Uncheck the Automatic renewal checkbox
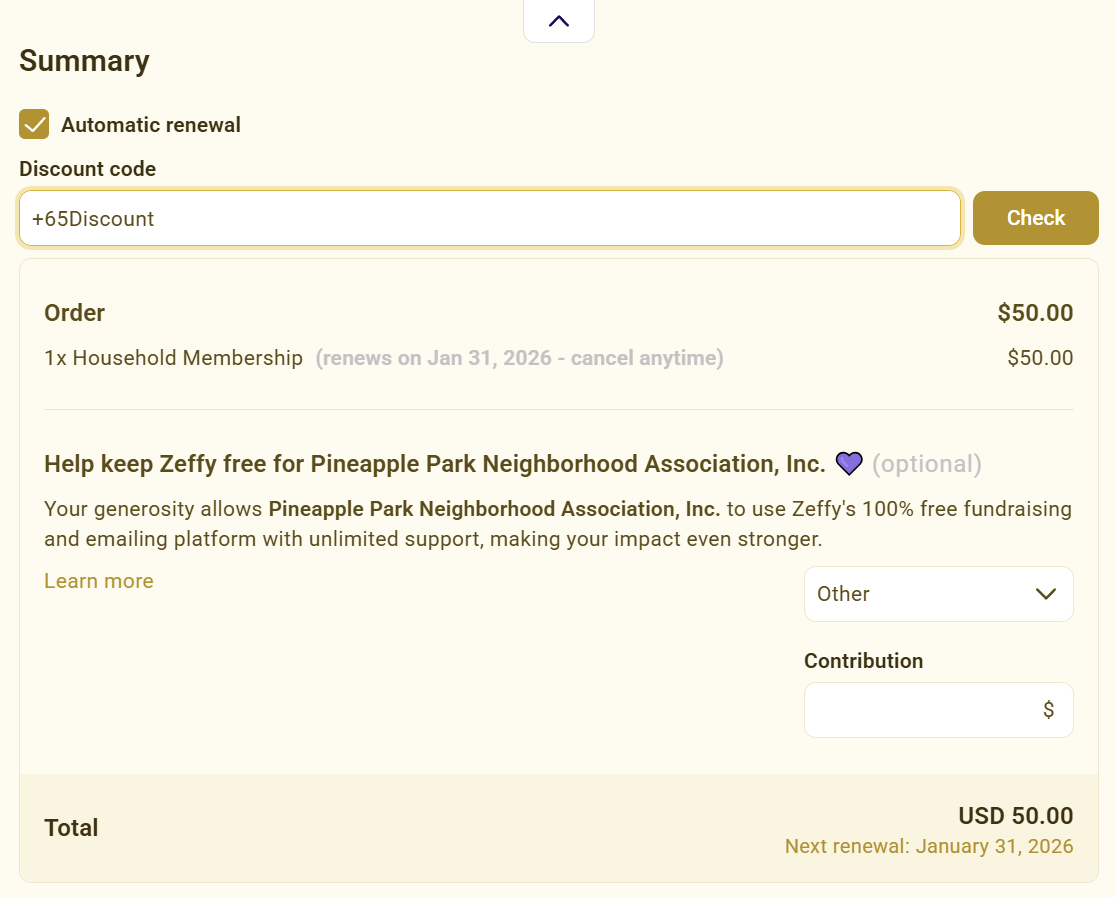The height and width of the screenshot is (897, 1116). [34, 125]
